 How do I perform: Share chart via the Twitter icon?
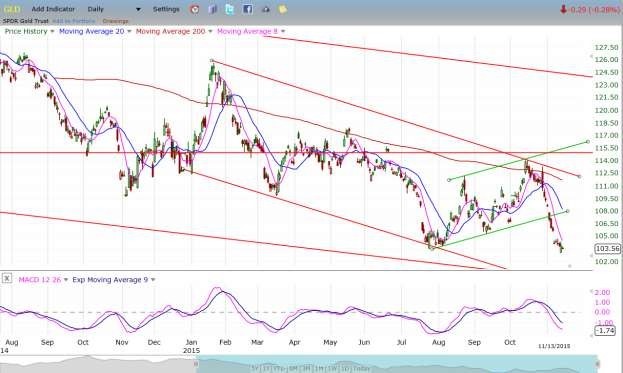(x=230, y=9)
